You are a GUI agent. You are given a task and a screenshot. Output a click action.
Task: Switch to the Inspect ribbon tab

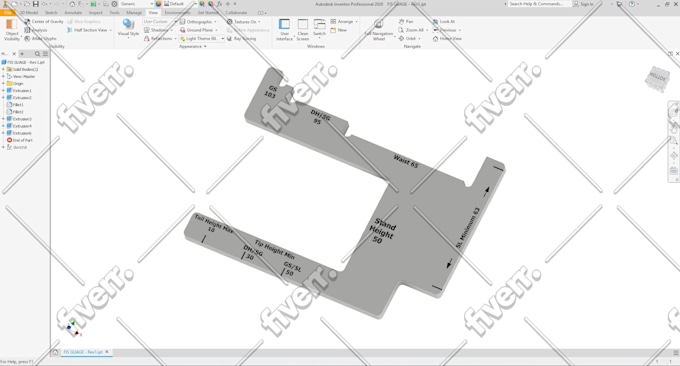click(x=95, y=13)
